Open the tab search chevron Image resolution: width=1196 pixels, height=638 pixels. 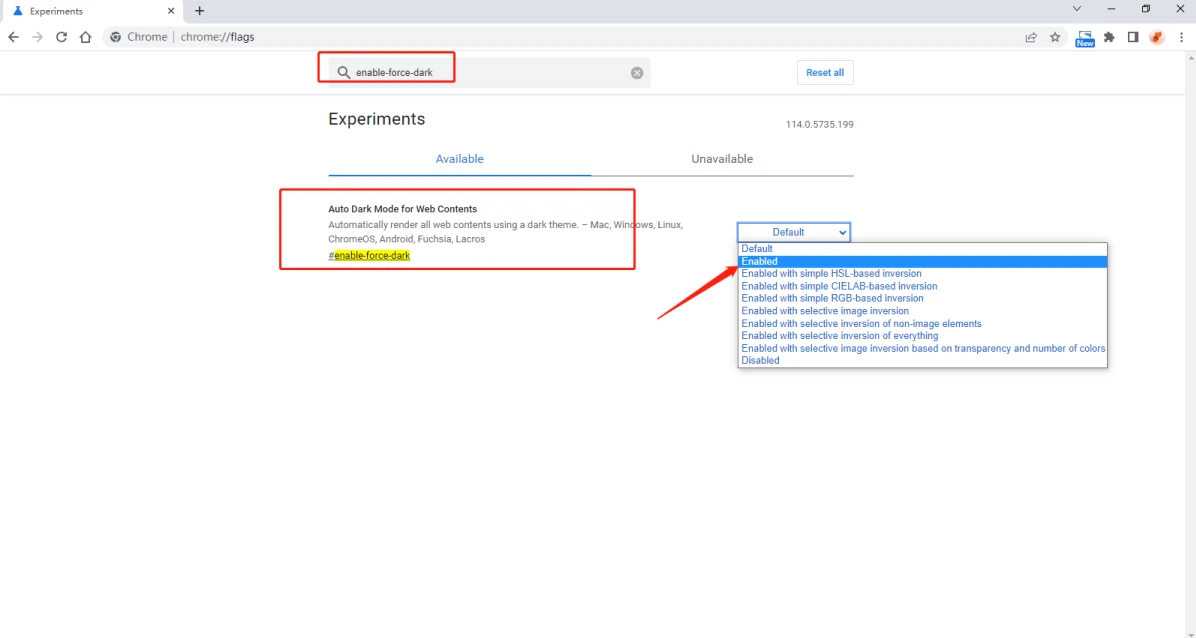[x=1076, y=9]
